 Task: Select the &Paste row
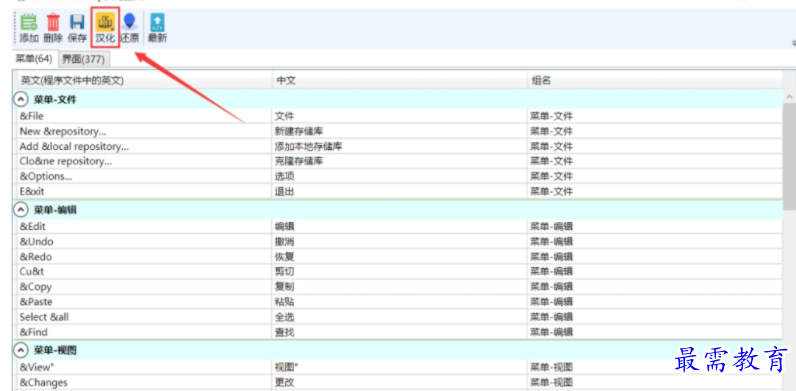click(x=399, y=302)
